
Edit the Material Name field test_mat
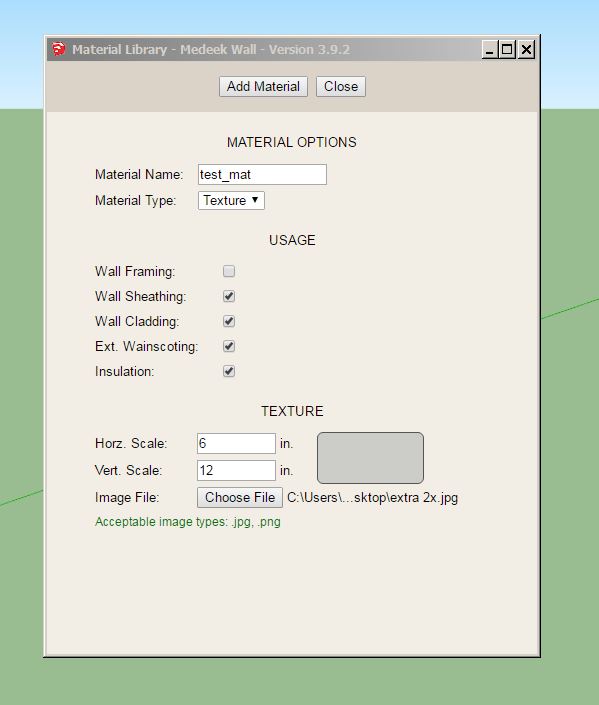click(x=262, y=174)
